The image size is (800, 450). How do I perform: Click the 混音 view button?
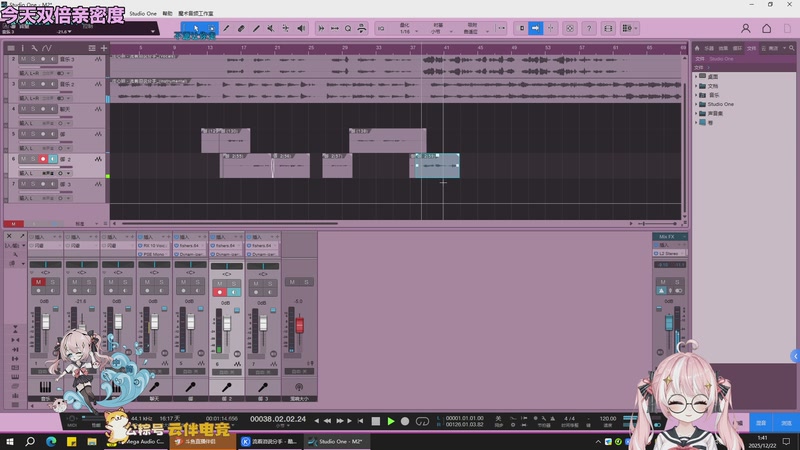pos(761,422)
